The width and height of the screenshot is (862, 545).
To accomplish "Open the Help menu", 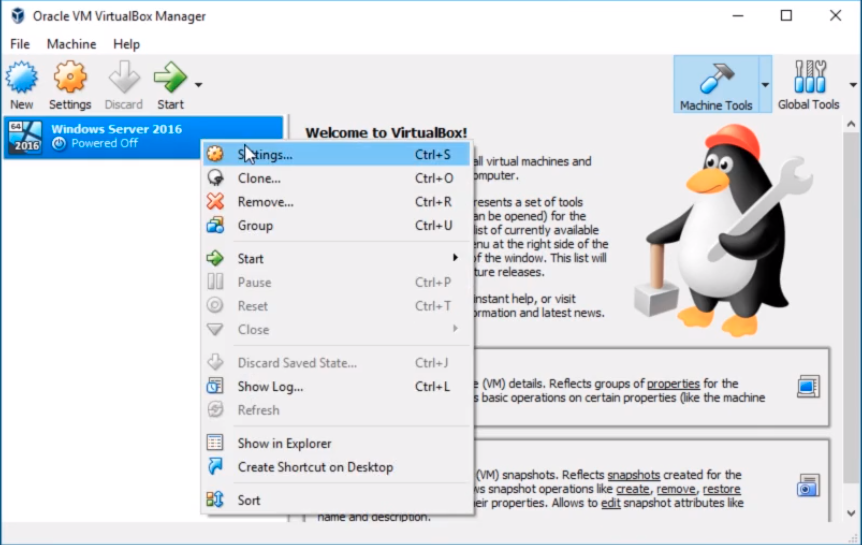I will pyautogui.click(x=126, y=44).
